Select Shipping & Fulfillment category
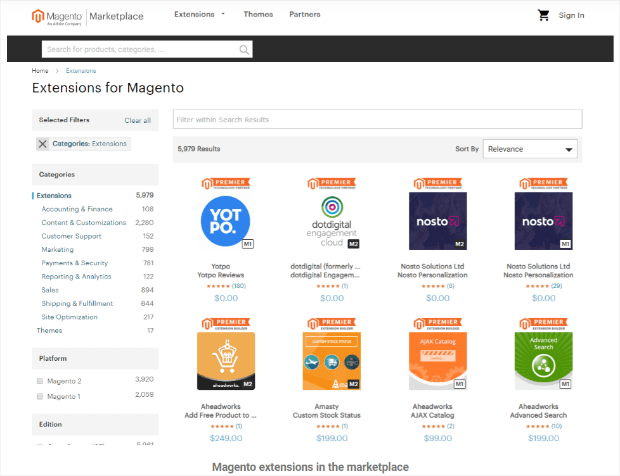Screen dimensions: 620x476 coord(77,303)
